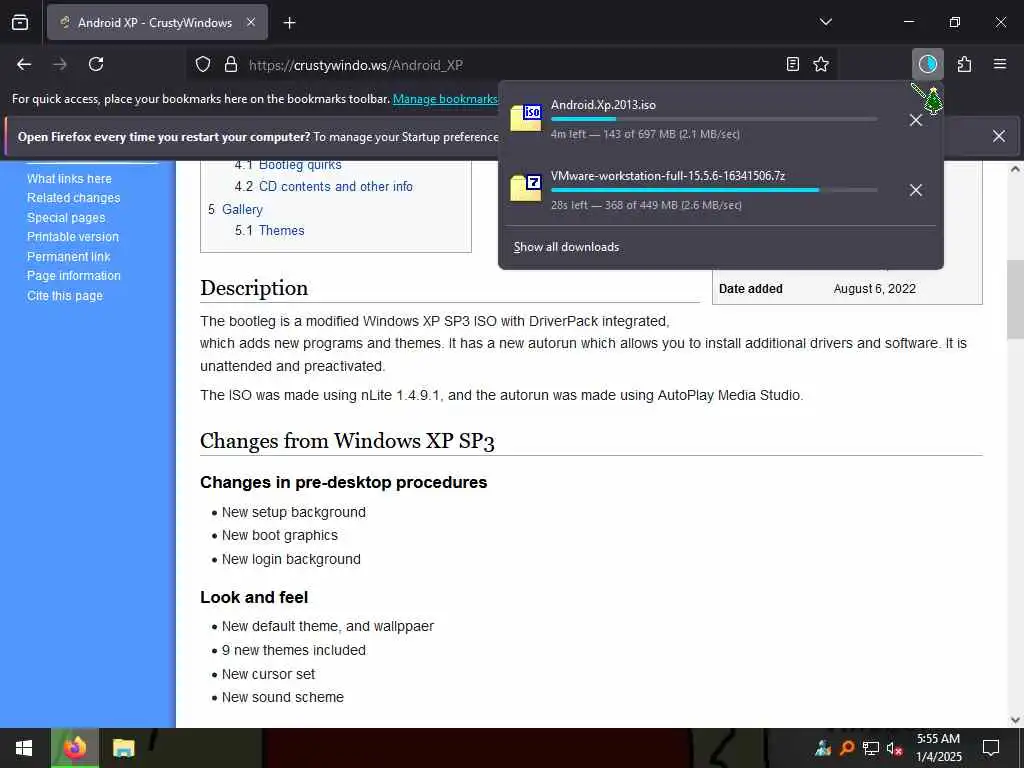The width and height of the screenshot is (1024, 768).
Task: Click the Android.Xp.2013.iso progress bar
Action: point(714,119)
